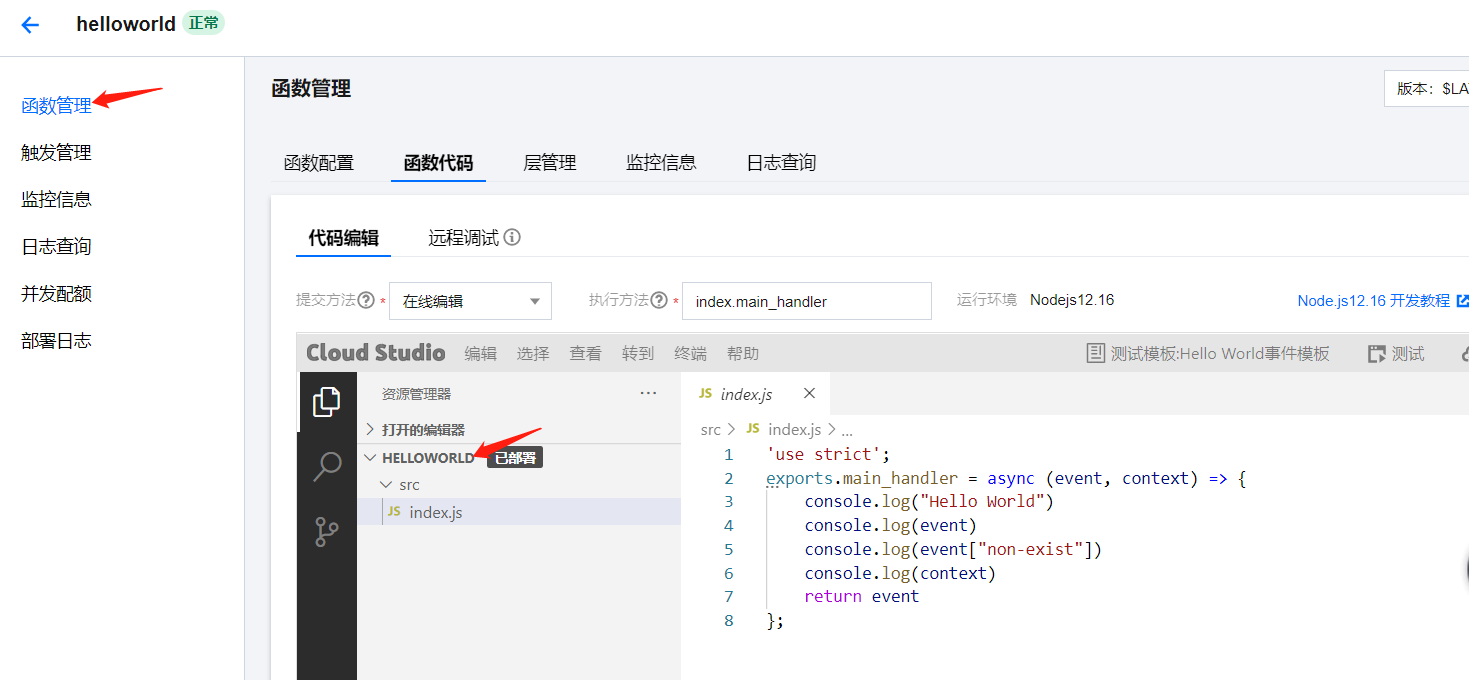Click the Nodejs12.16 runtime value
Image resolution: width=1469 pixels, height=680 pixels.
coord(1072,300)
